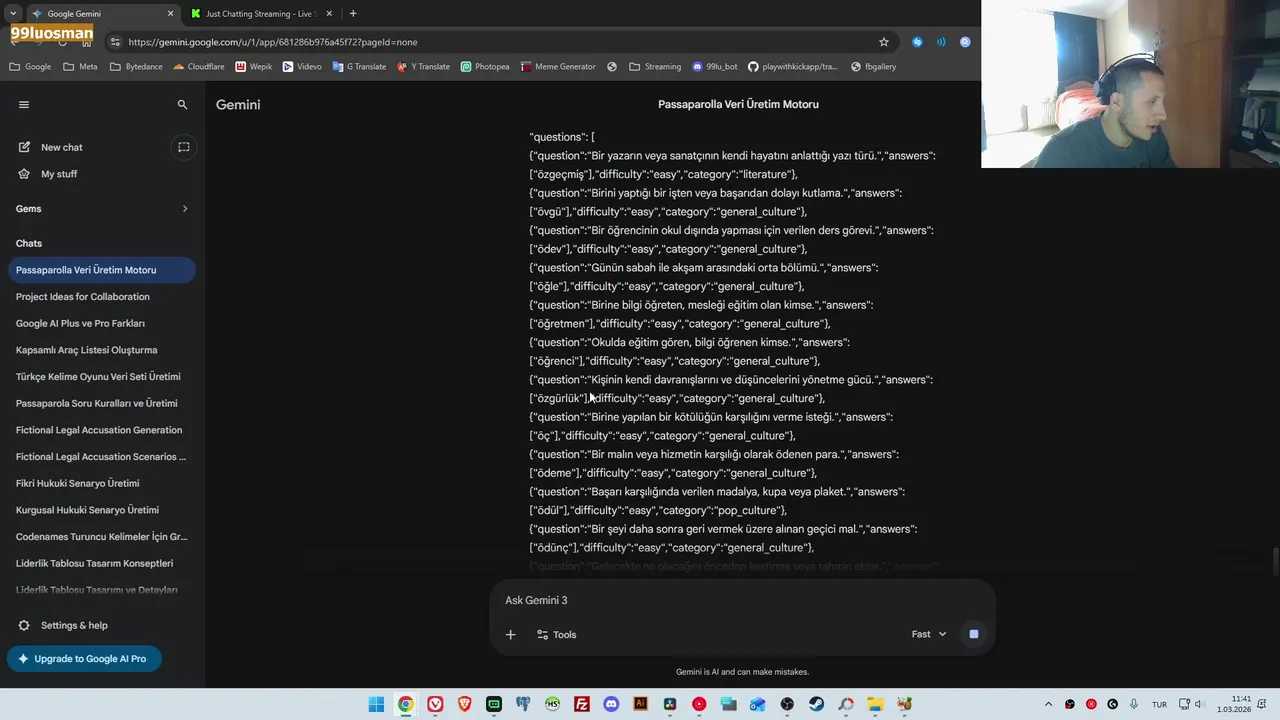Open the new browser tab plus button
The height and width of the screenshot is (720, 1280).
353,14
